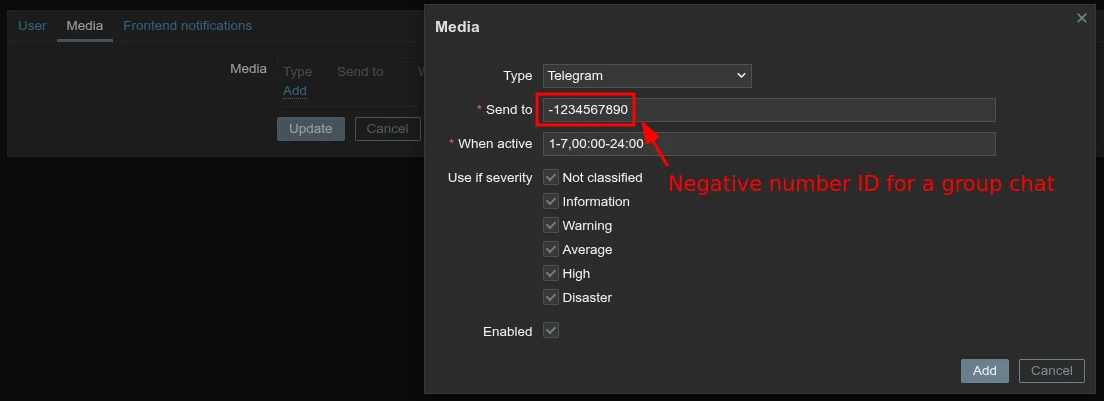Uncheck the High severity checkbox

click(551, 273)
